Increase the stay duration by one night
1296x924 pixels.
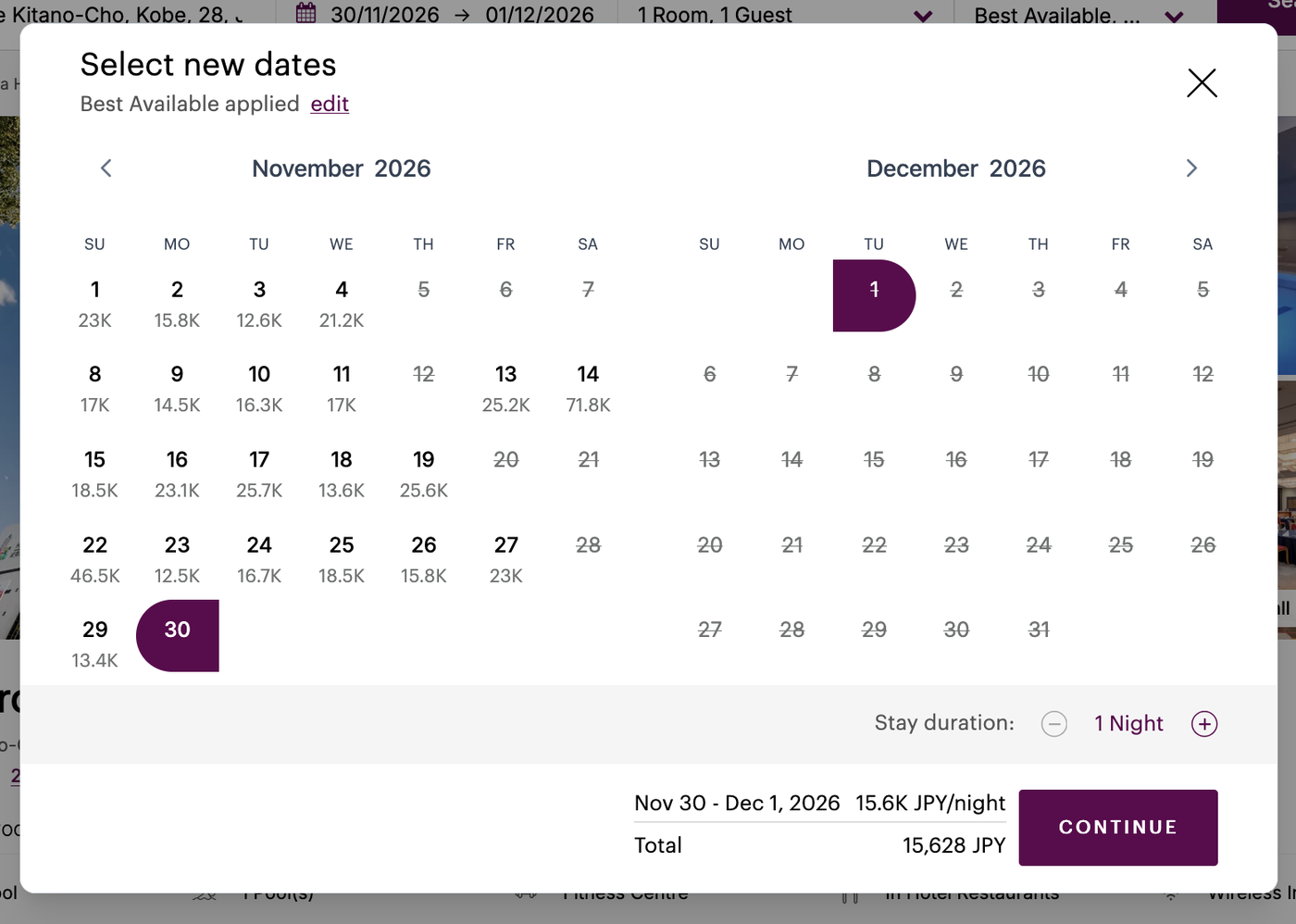point(1204,724)
